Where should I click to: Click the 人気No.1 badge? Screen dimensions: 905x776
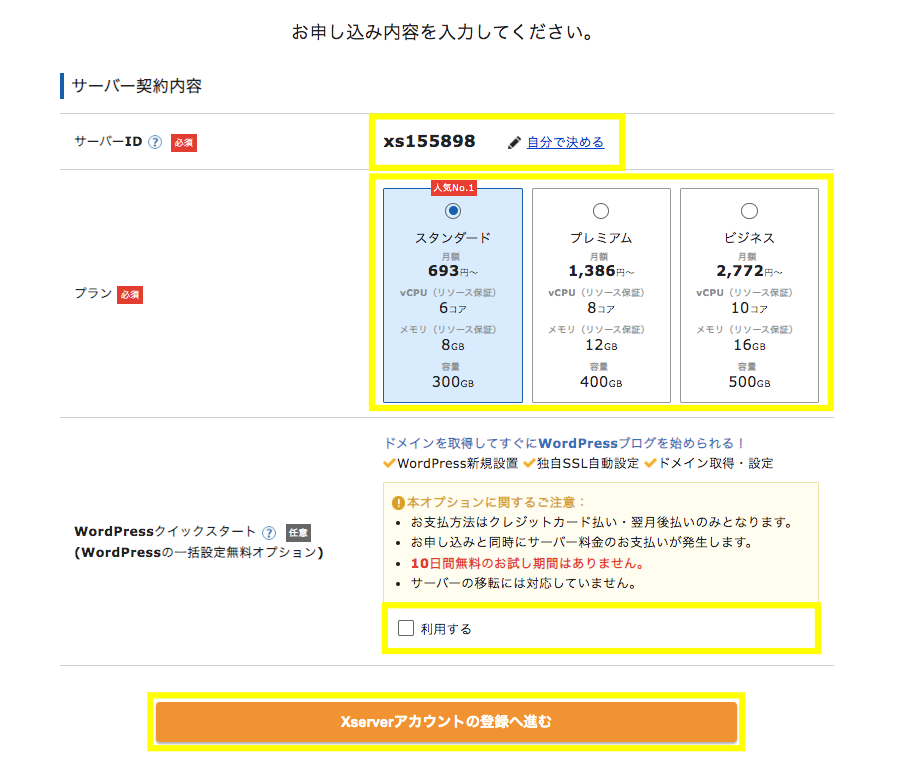pyautogui.click(x=454, y=188)
